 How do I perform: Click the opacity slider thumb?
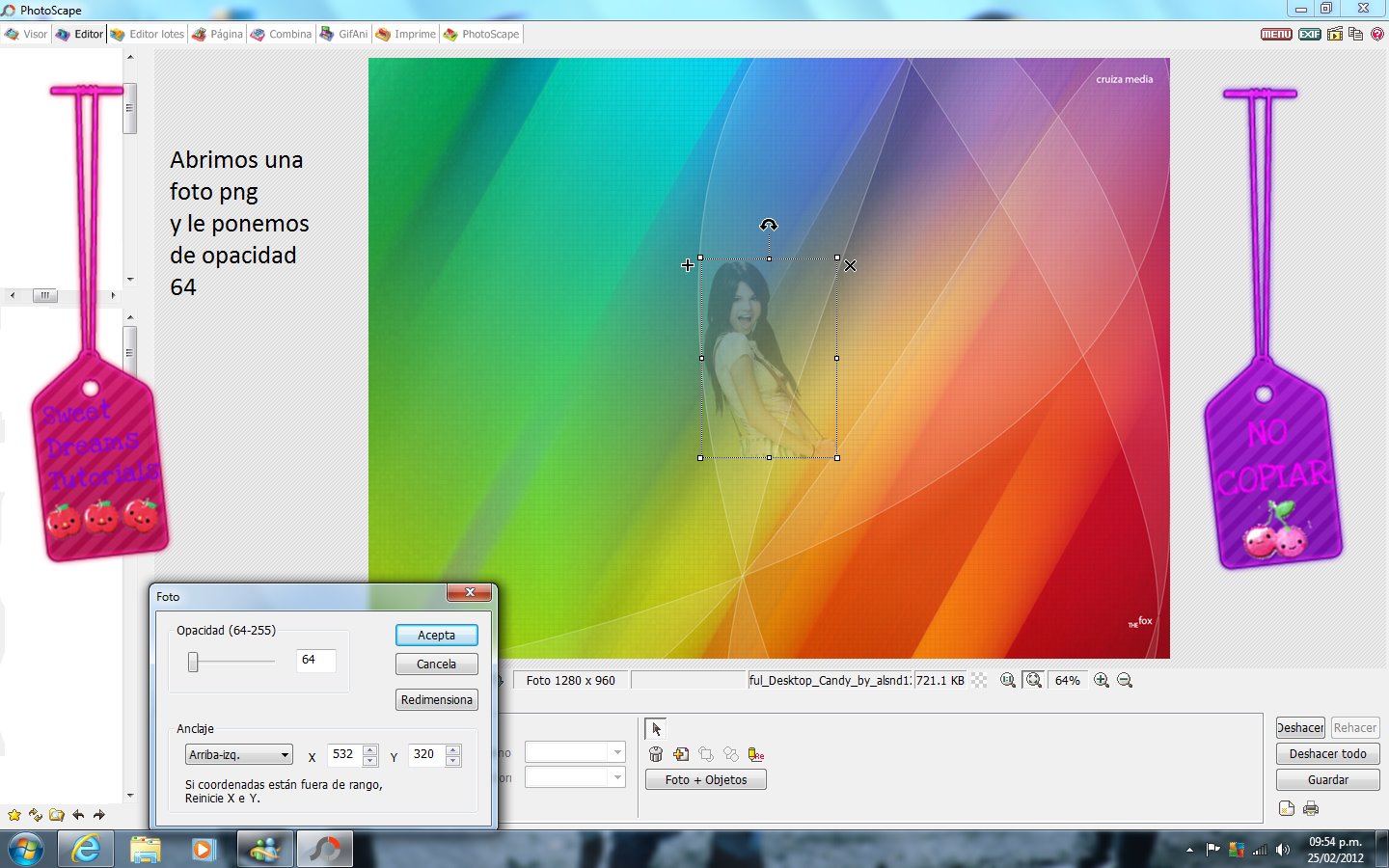tap(193, 662)
